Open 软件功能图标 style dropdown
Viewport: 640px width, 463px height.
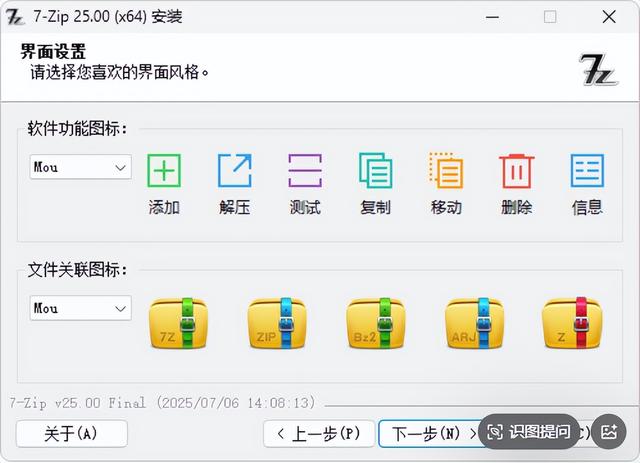click(80, 167)
